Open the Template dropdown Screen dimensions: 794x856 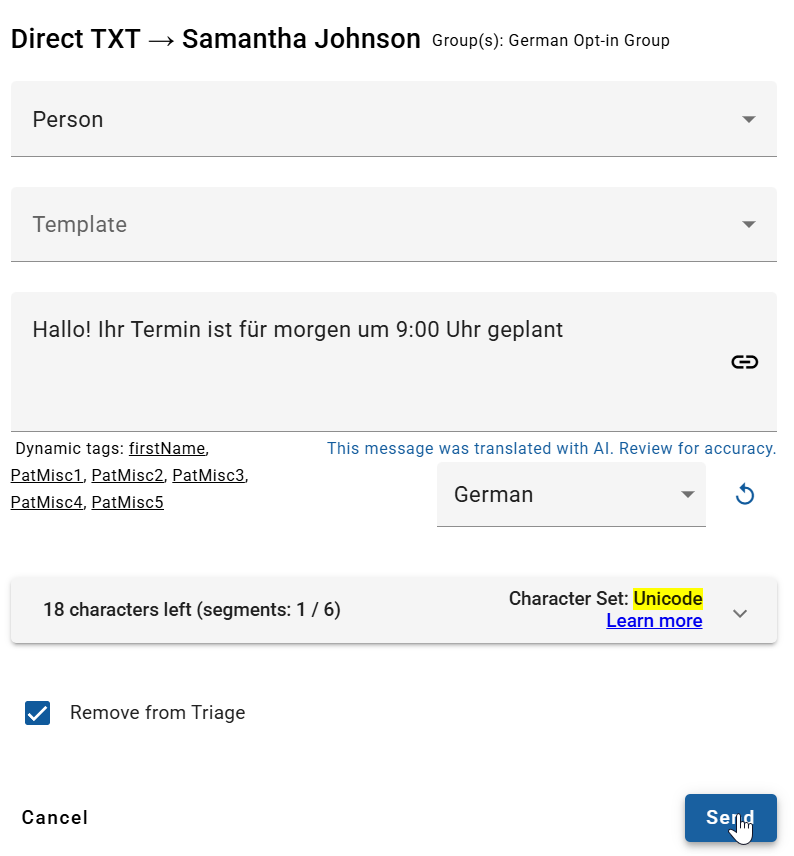click(x=393, y=224)
